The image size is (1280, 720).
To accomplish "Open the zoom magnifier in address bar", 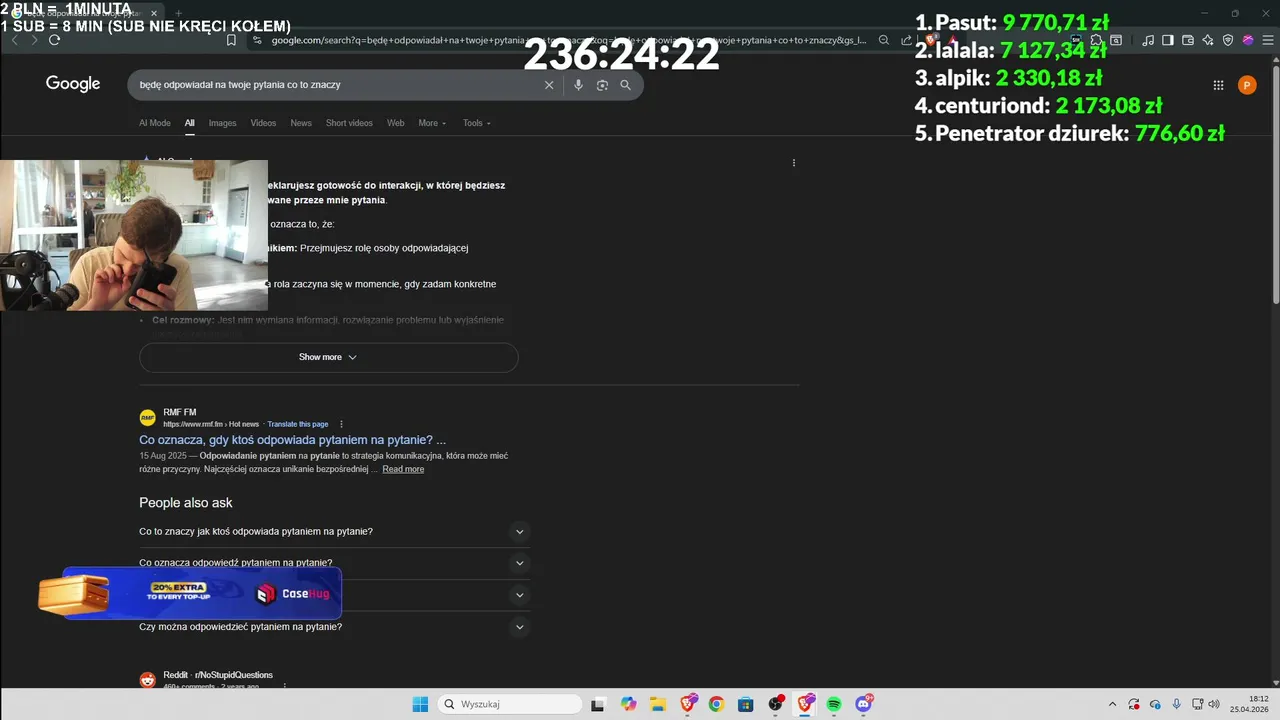I will pos(883,40).
